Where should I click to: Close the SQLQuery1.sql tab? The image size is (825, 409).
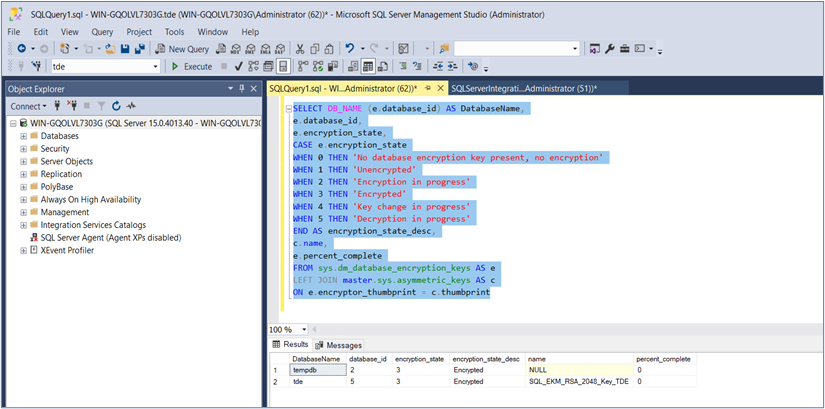[441, 88]
